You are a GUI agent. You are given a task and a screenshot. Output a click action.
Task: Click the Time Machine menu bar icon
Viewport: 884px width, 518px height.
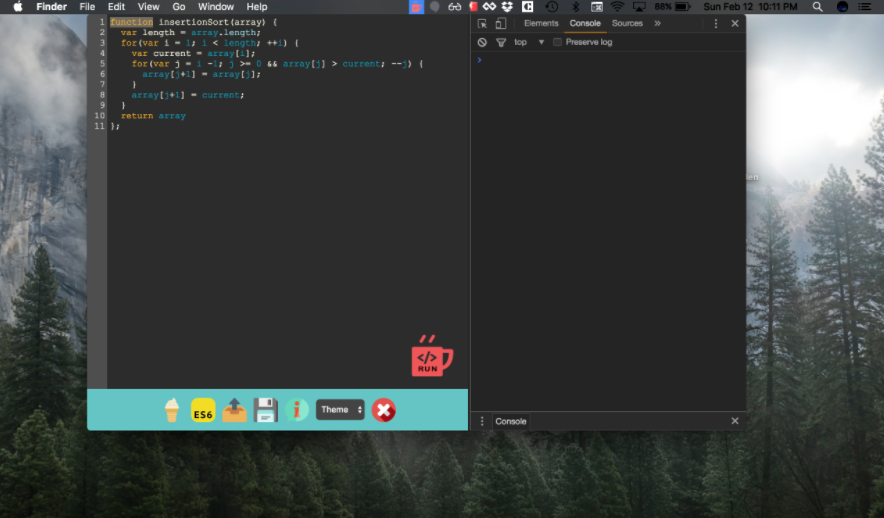point(551,7)
